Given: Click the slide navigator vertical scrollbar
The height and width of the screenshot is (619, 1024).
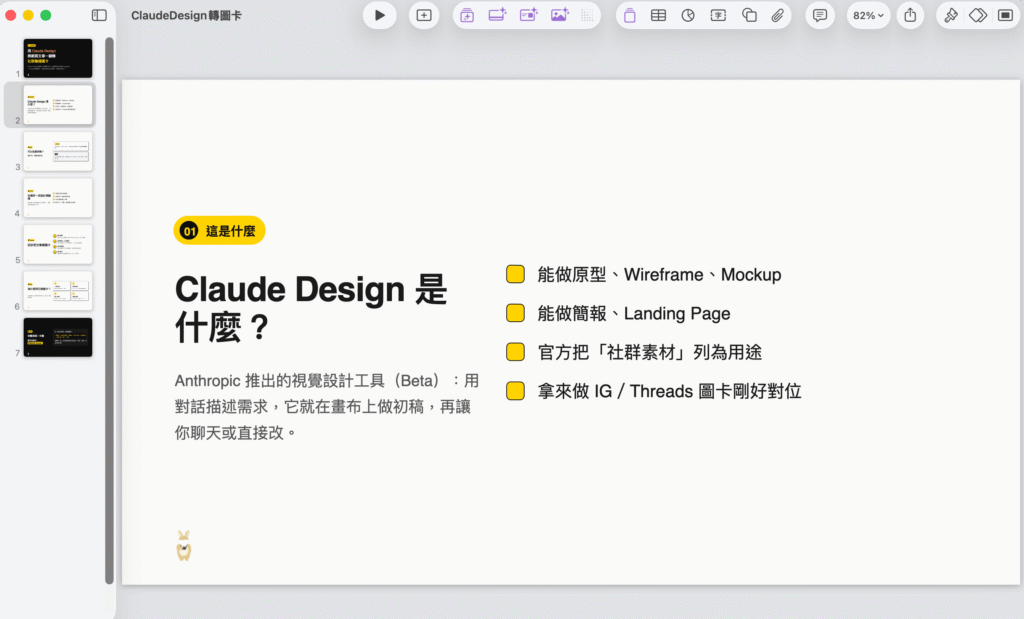Looking at the screenshot, I should point(109,310).
